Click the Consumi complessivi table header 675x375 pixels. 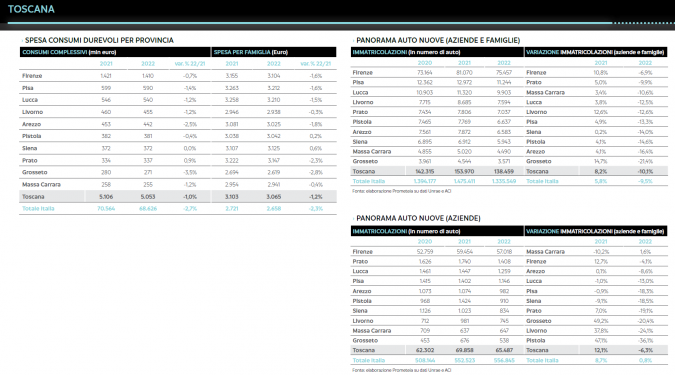click(115, 52)
